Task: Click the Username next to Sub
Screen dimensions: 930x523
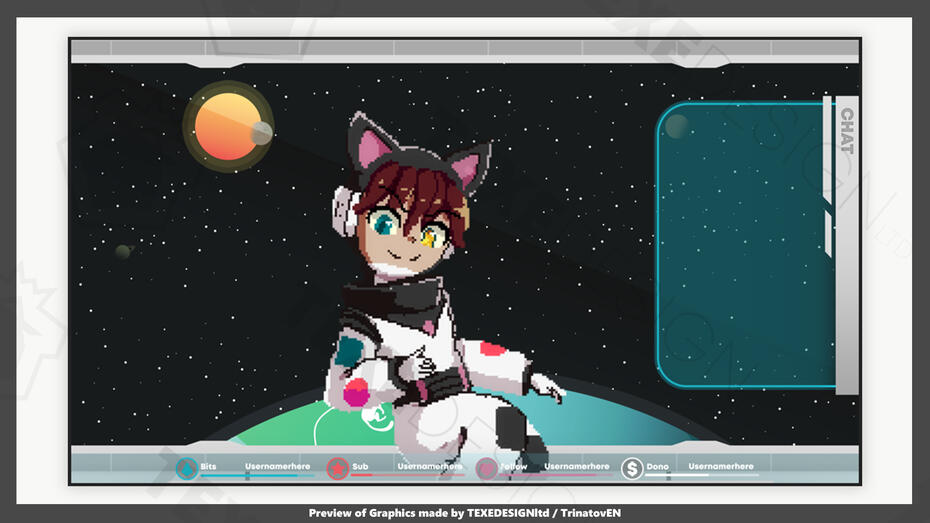Action: pyautogui.click(x=429, y=466)
